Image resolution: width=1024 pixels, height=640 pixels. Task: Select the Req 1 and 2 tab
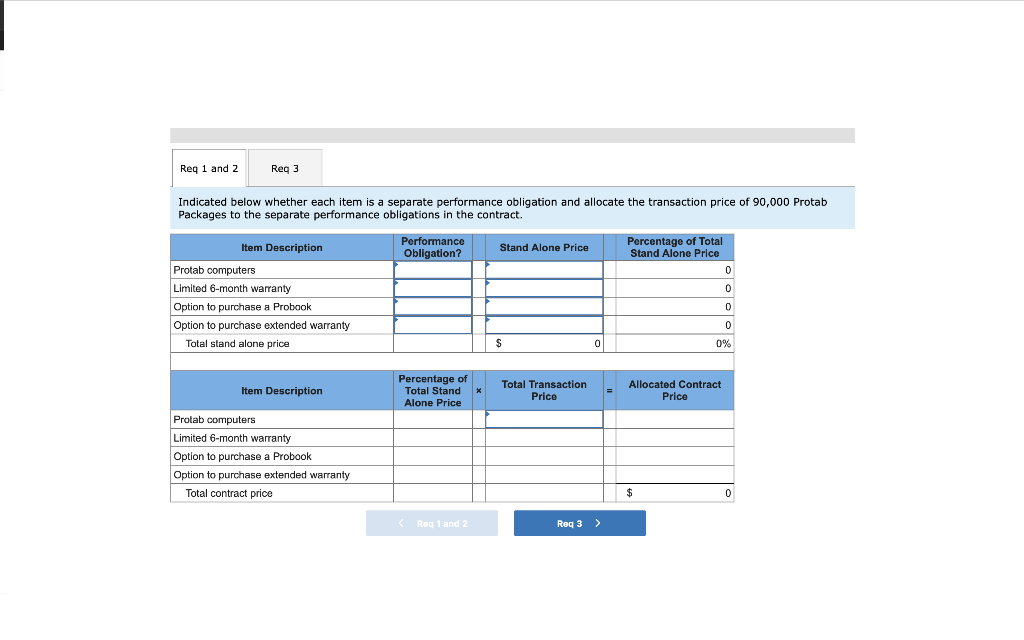(x=209, y=167)
